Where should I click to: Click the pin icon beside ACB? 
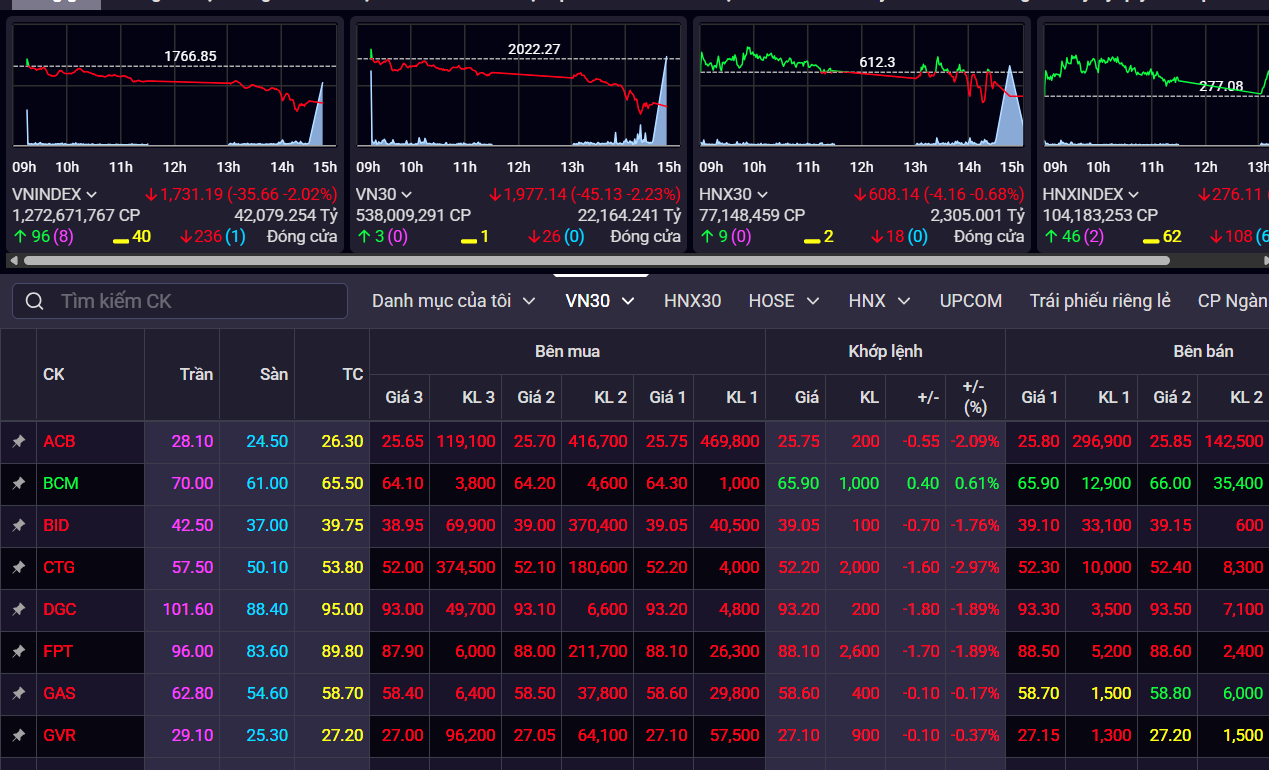(18, 441)
